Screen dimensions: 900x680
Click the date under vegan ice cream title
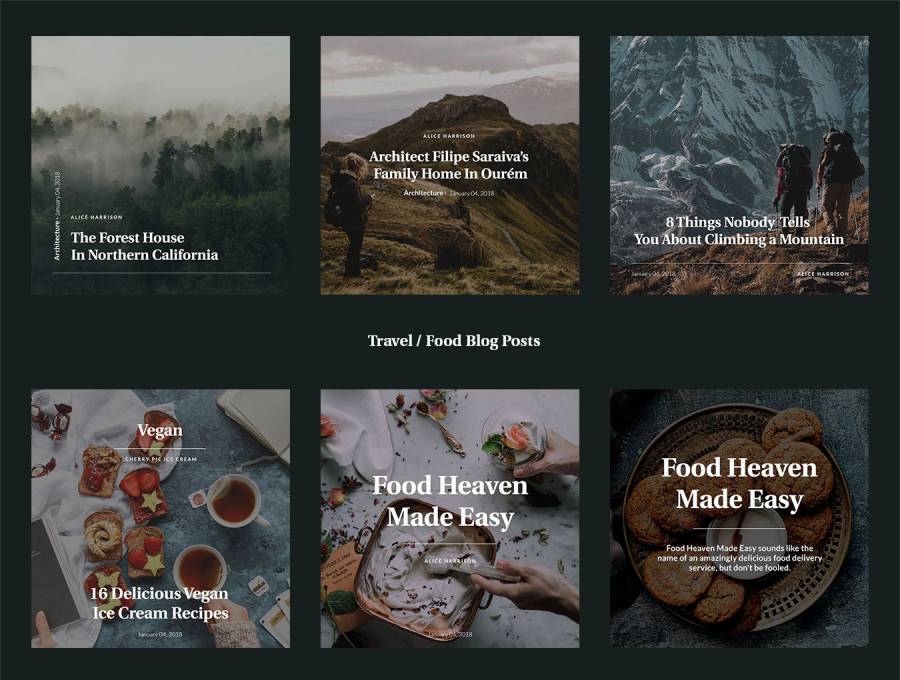click(x=160, y=634)
